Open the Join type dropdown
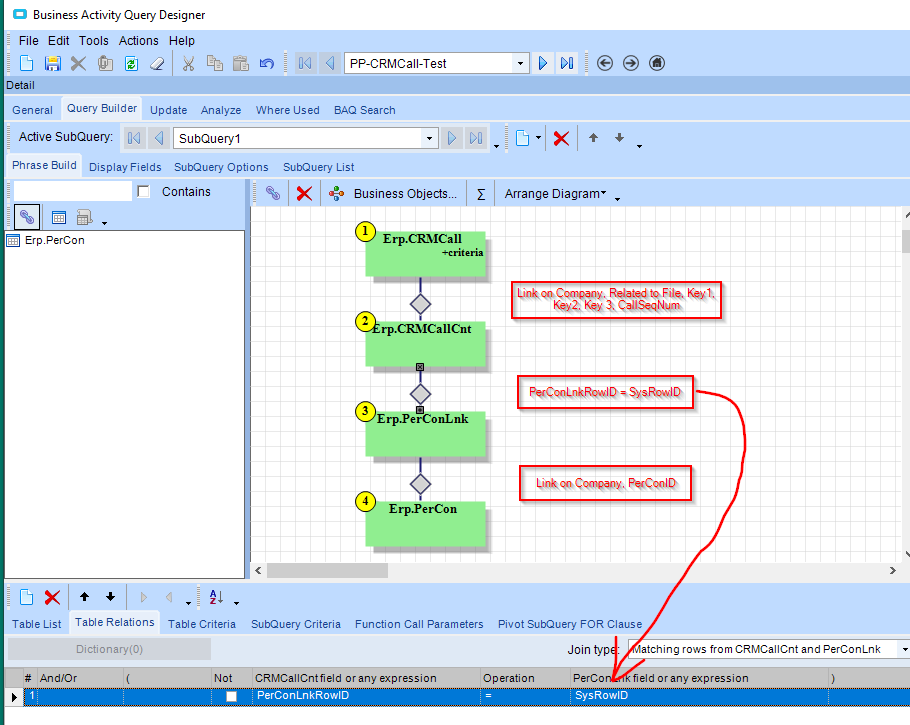 tap(905, 649)
